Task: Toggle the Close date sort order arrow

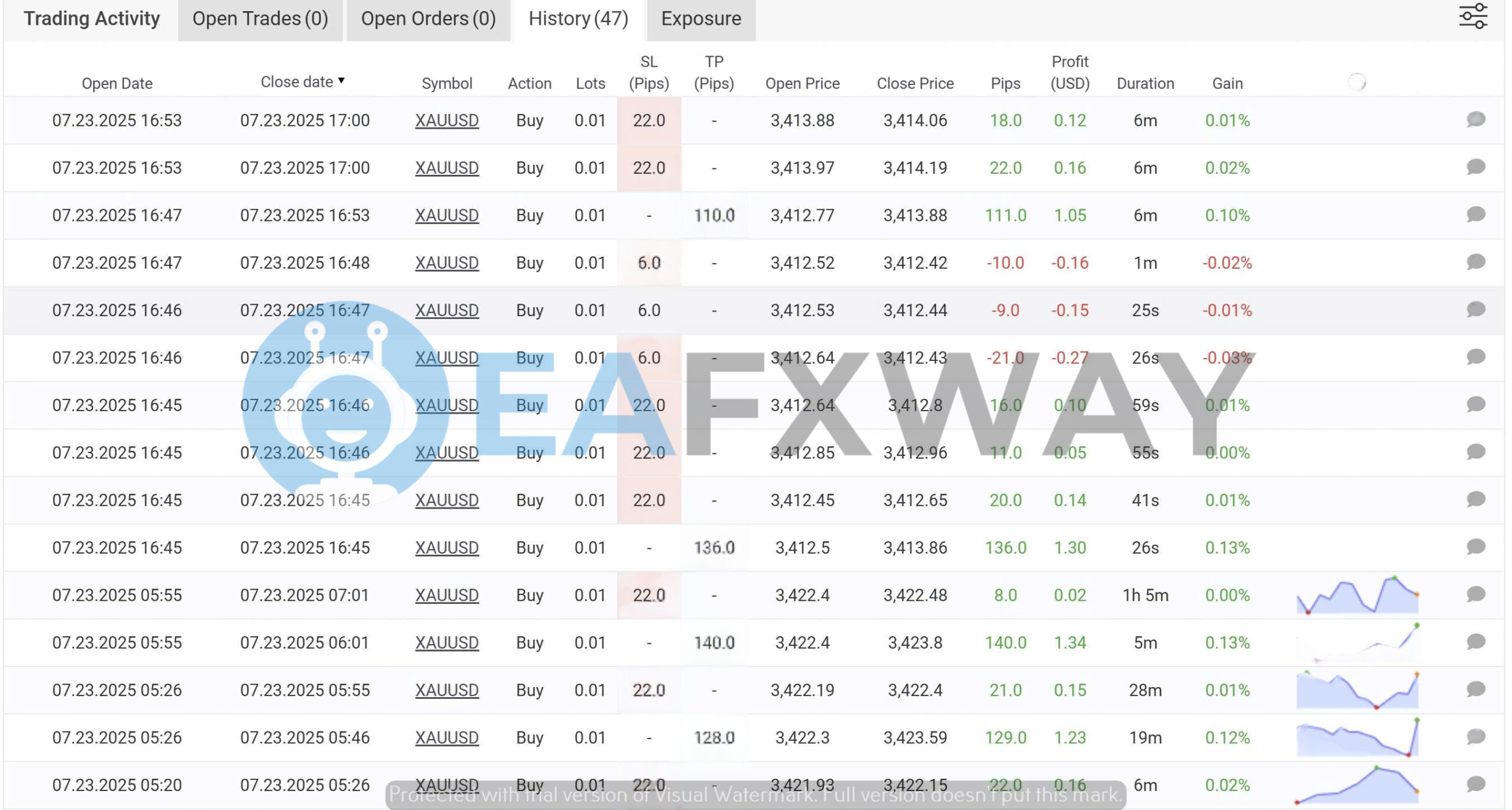Action: 343,82
